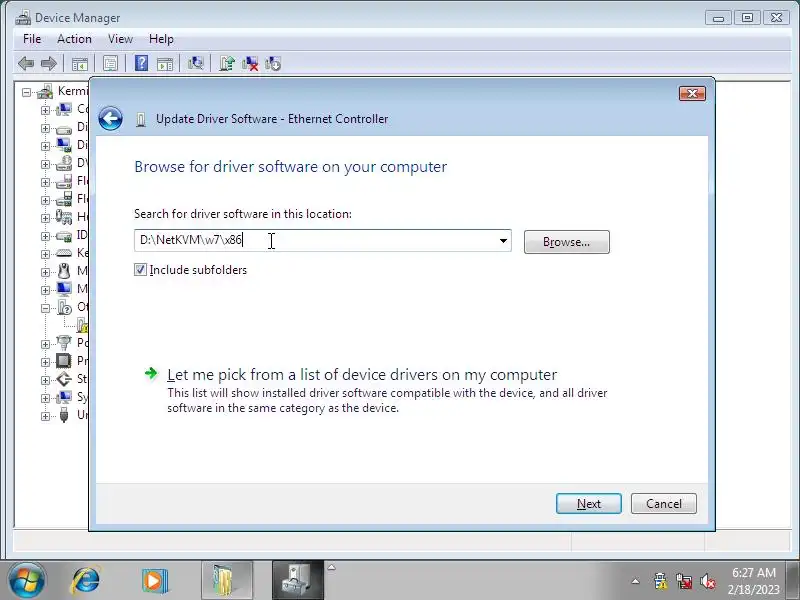
Task: Open the View menu
Action: pos(120,39)
